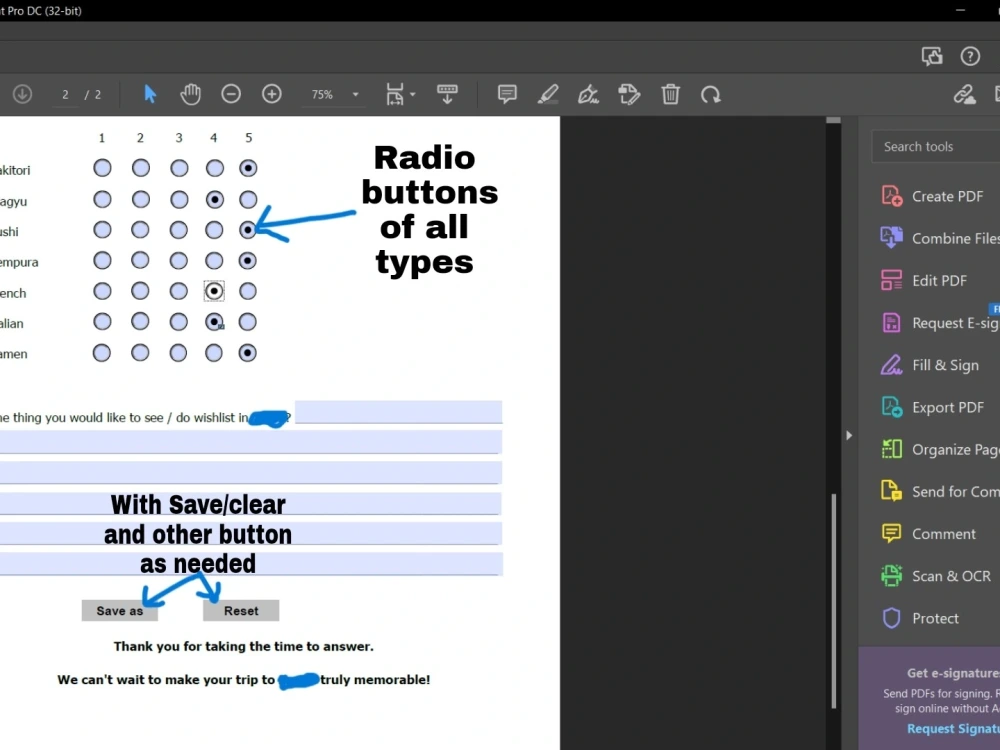Select the Highlight text tool
The width and height of the screenshot is (1000, 750).
coord(548,94)
